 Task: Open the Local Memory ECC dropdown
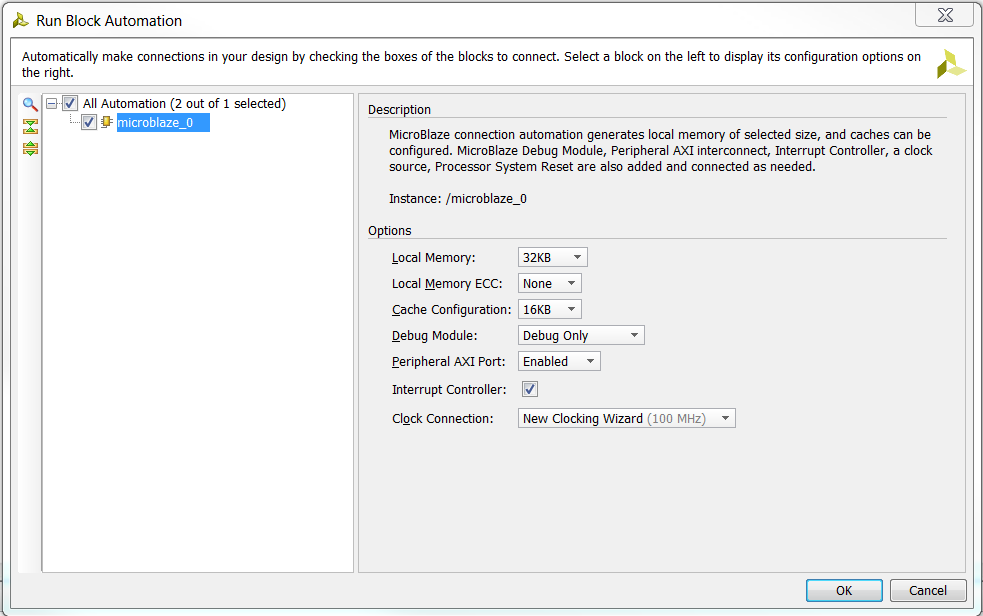tap(549, 283)
